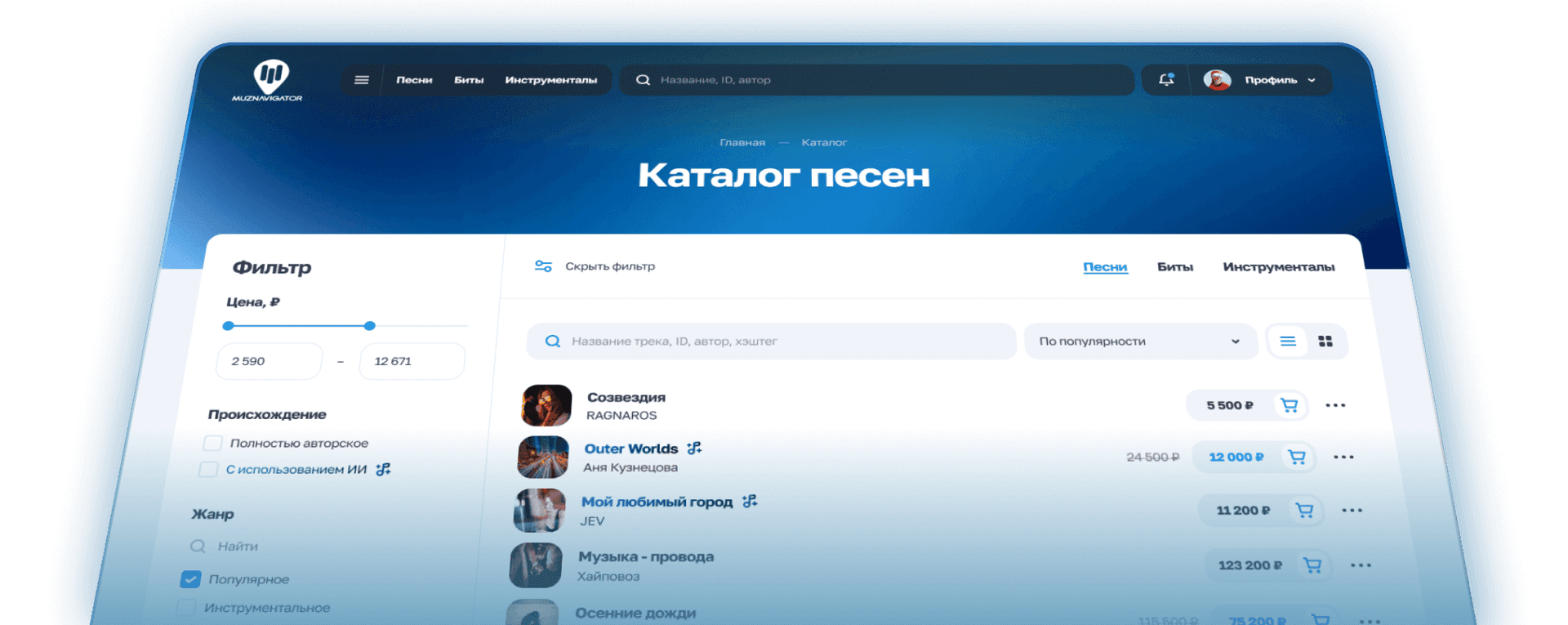Image resolution: width=1568 pixels, height=625 pixels.
Task: Click AI icon beside С использованием ИИ
Action: [x=383, y=469]
